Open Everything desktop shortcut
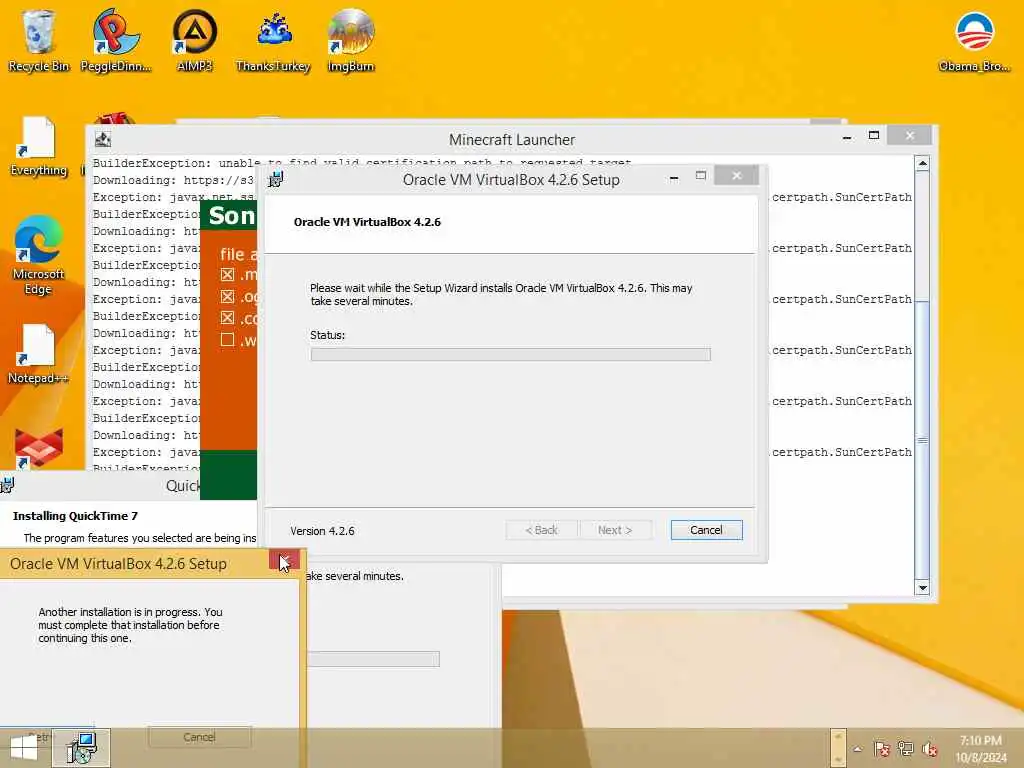The image size is (1024, 768). coord(38,146)
